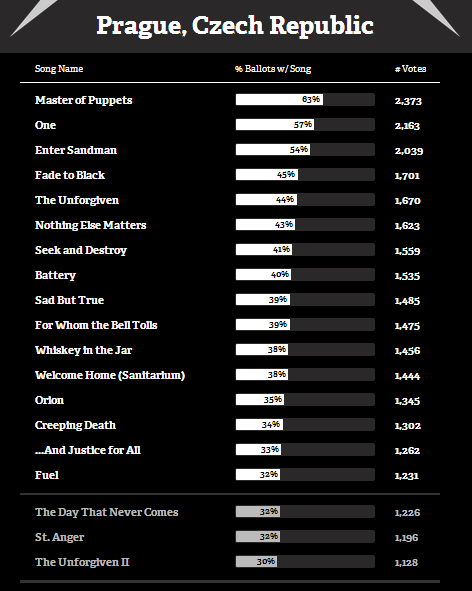The image size is (472, 591).
Task: Click the Fuel song name
Action: click(47, 475)
